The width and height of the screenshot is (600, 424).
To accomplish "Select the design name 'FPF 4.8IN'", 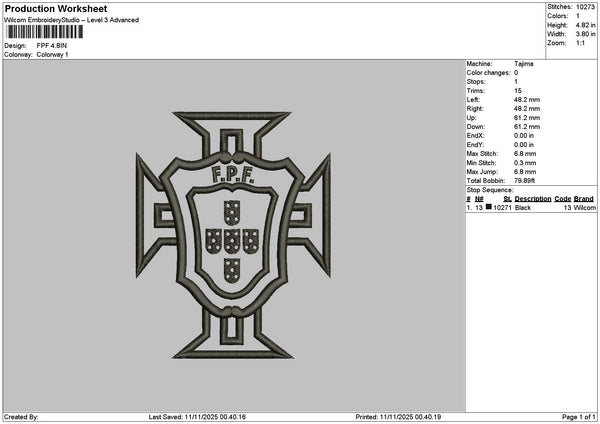I will (52, 46).
